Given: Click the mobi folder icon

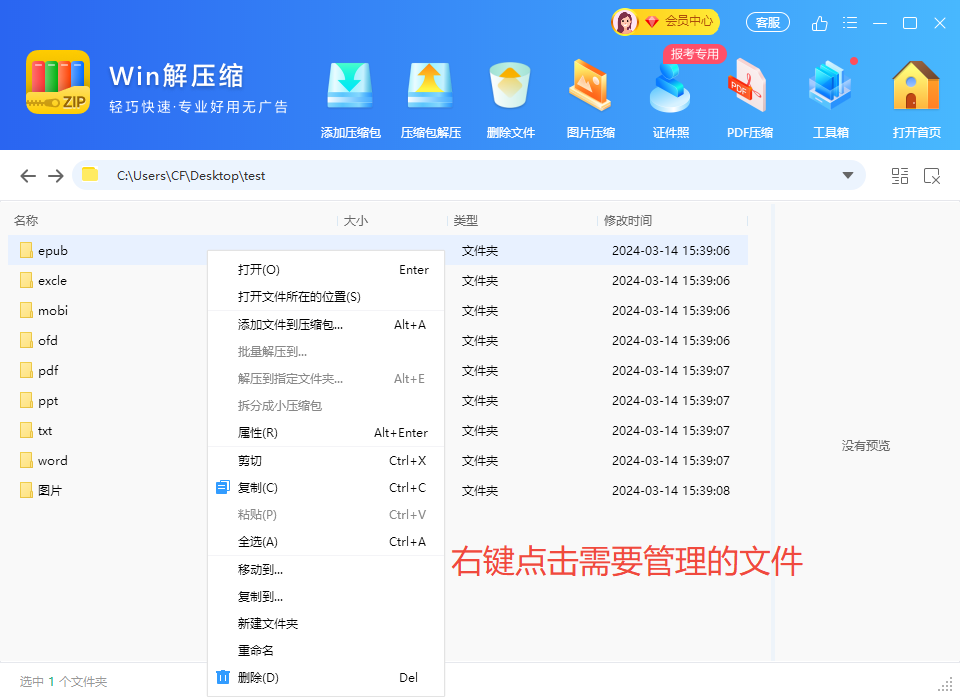Looking at the screenshot, I should click(26, 310).
